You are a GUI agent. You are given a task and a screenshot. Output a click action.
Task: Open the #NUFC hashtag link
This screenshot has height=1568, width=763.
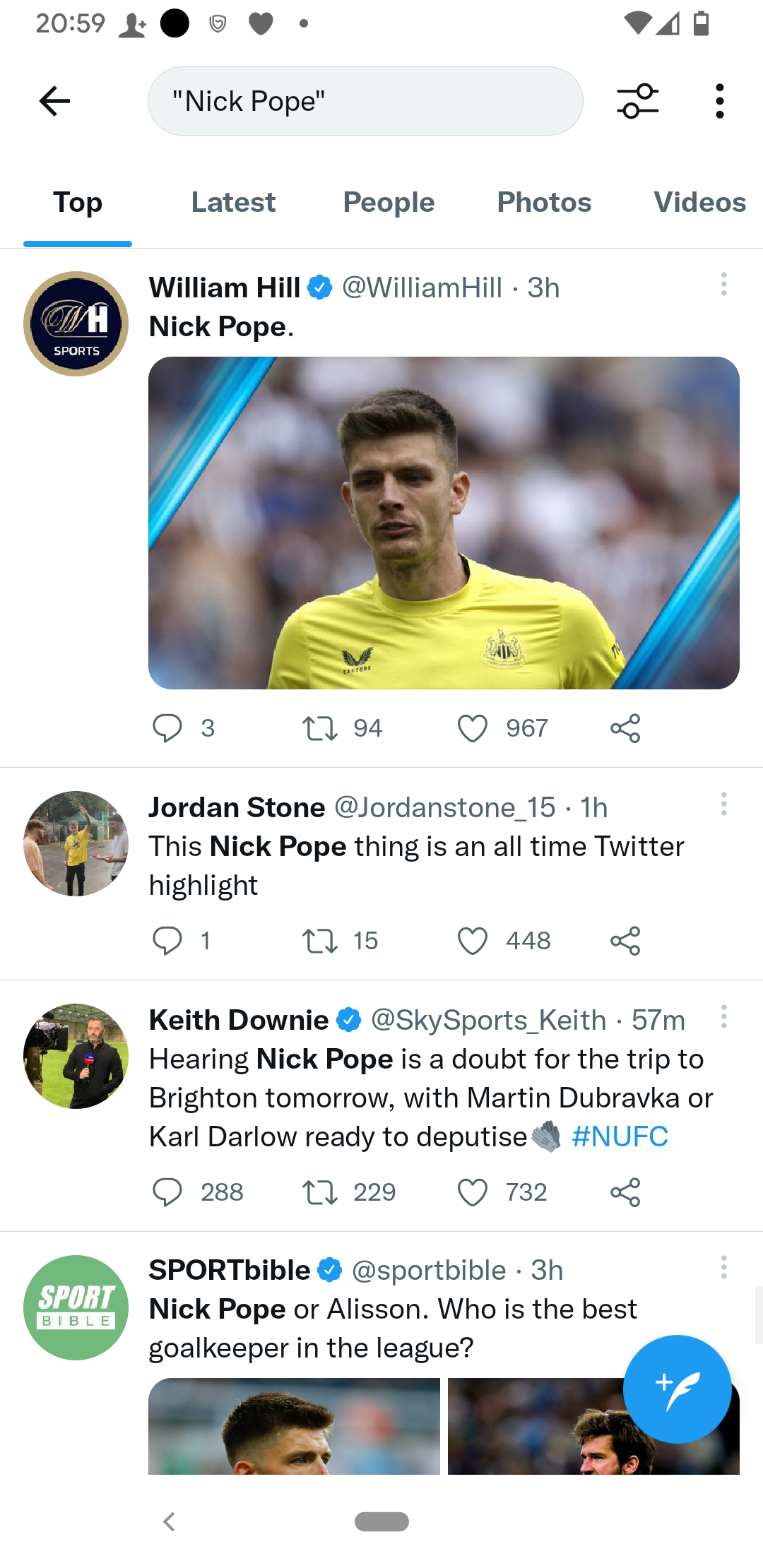[620, 1136]
